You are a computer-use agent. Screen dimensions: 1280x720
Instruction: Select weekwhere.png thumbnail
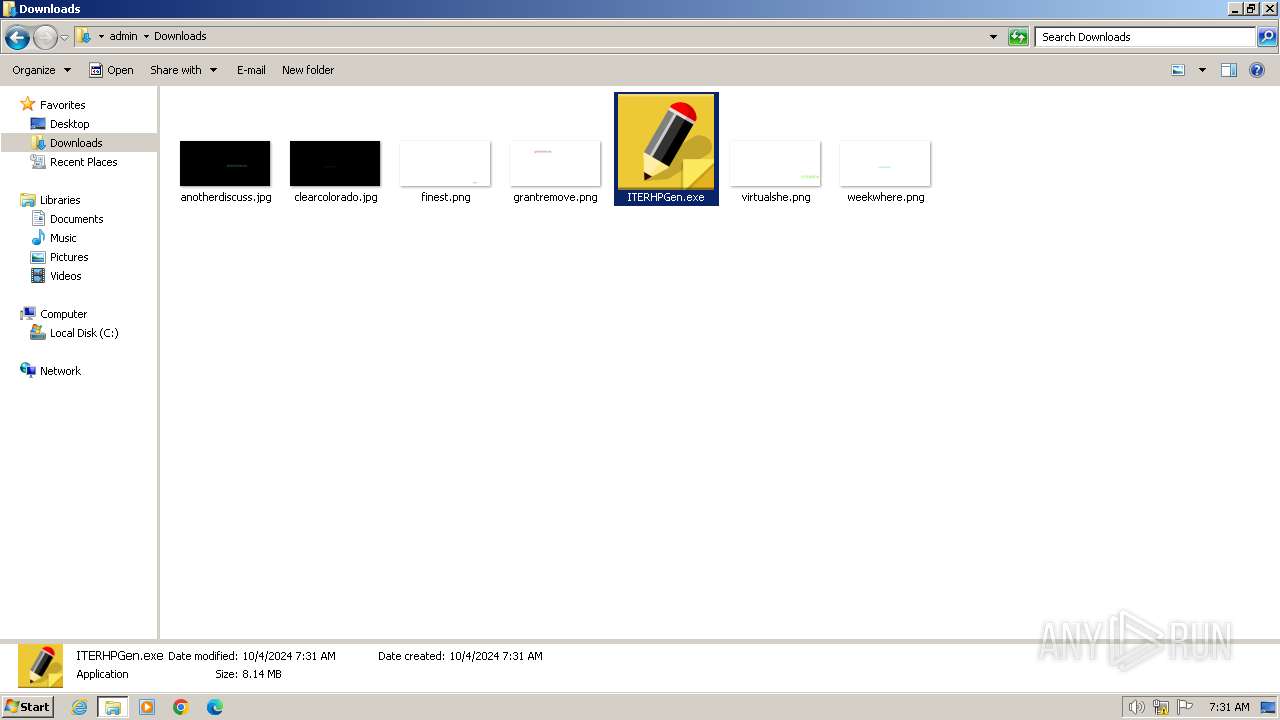pyautogui.click(x=885, y=163)
